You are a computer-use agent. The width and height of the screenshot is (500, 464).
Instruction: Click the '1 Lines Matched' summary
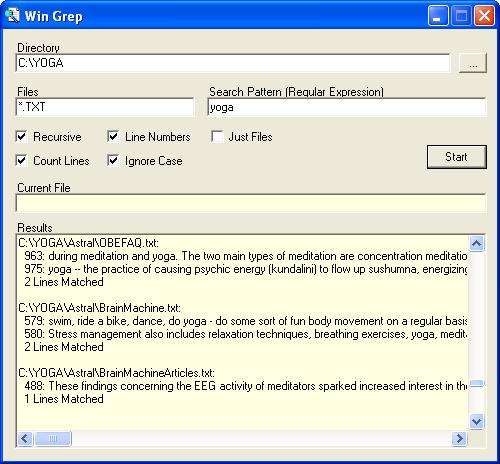coord(64,399)
